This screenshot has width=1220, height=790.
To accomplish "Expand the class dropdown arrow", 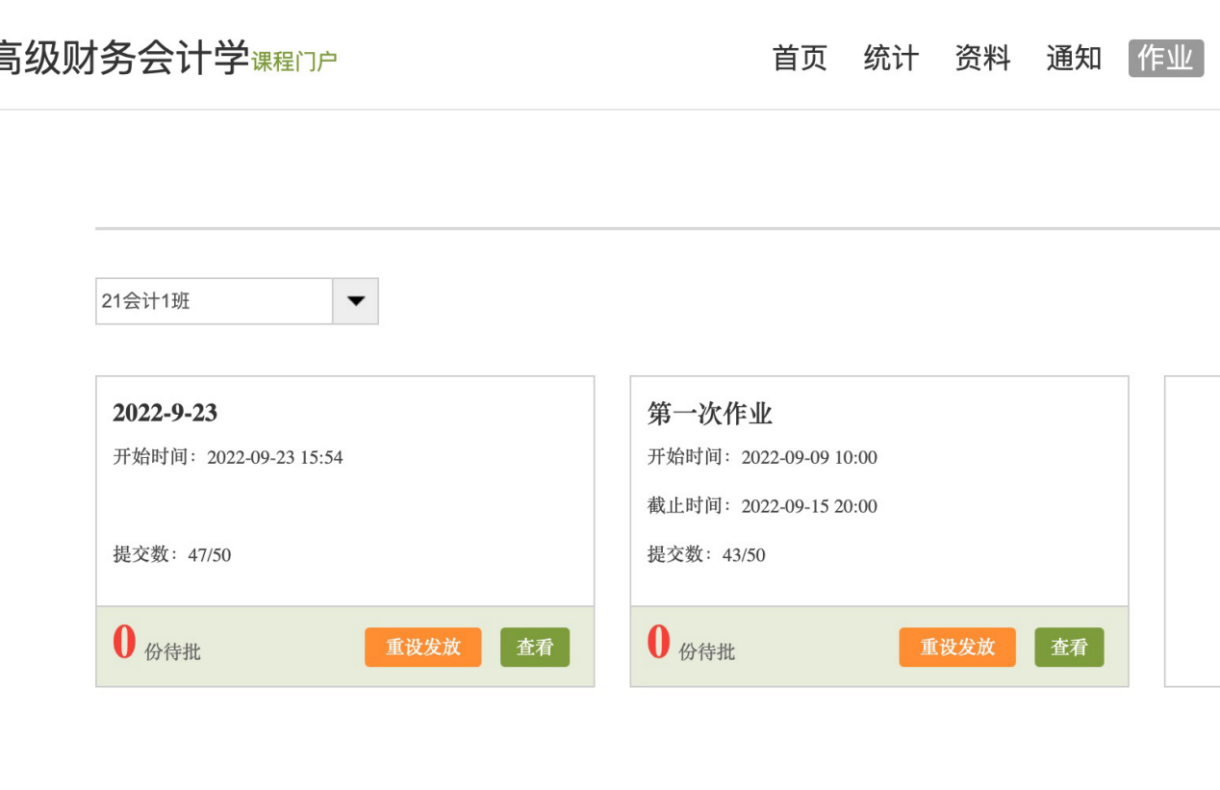I will (x=355, y=301).
